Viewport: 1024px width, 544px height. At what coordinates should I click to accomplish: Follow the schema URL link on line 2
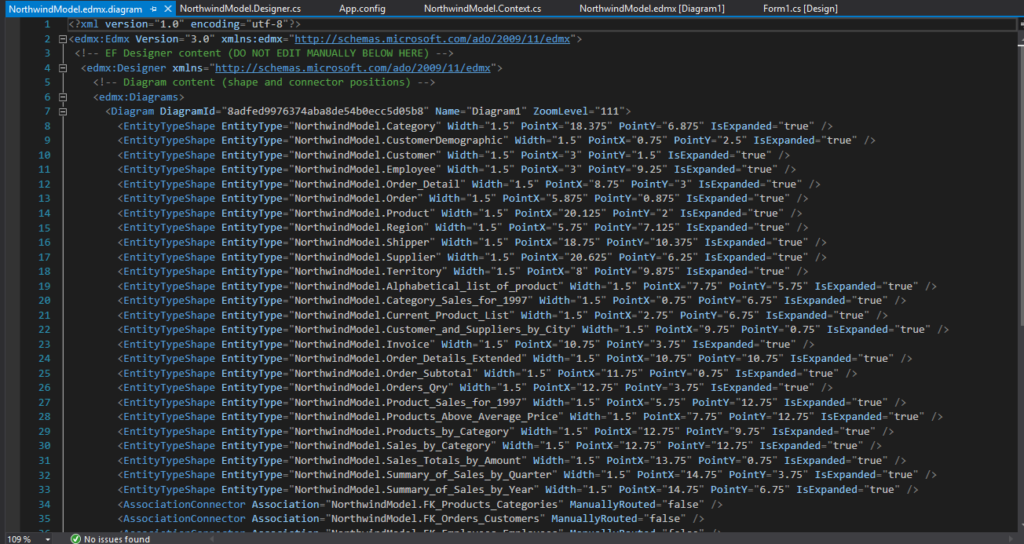pyautogui.click(x=432, y=39)
